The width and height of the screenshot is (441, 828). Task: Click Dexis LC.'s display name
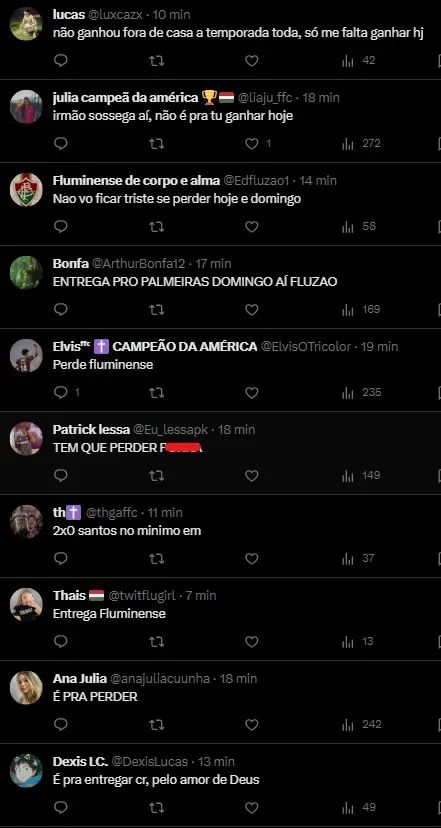(80, 761)
